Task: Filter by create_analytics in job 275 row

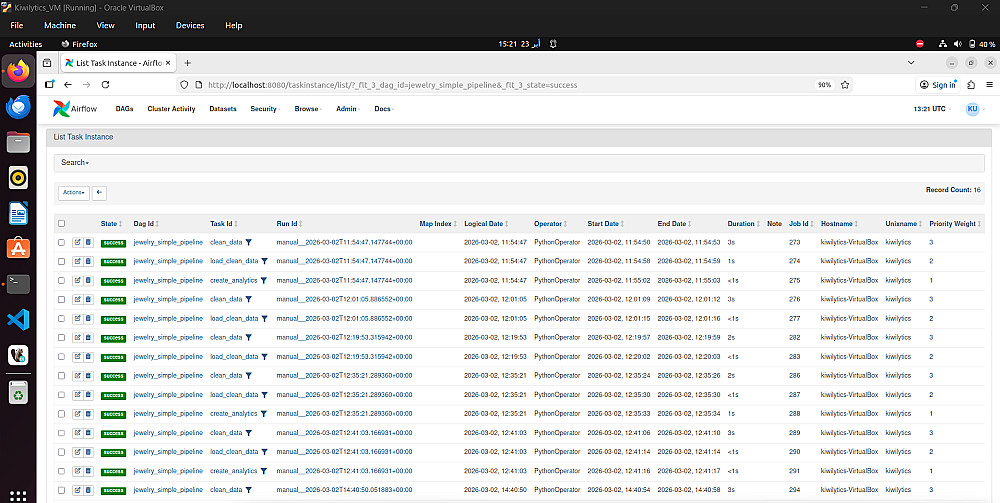Action: (x=263, y=281)
